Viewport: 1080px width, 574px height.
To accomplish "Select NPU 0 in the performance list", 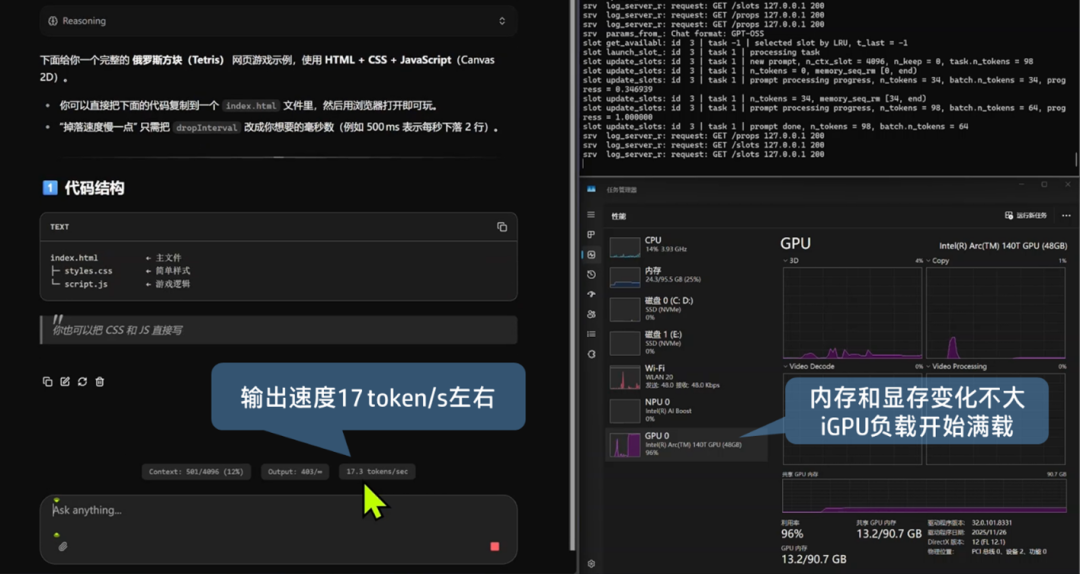I will click(687, 410).
